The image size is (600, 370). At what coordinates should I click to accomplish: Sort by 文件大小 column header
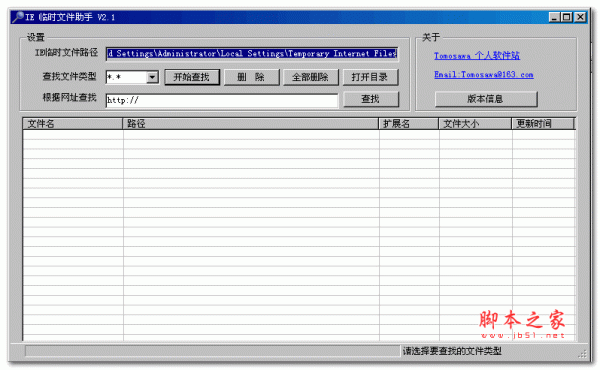(x=475, y=124)
